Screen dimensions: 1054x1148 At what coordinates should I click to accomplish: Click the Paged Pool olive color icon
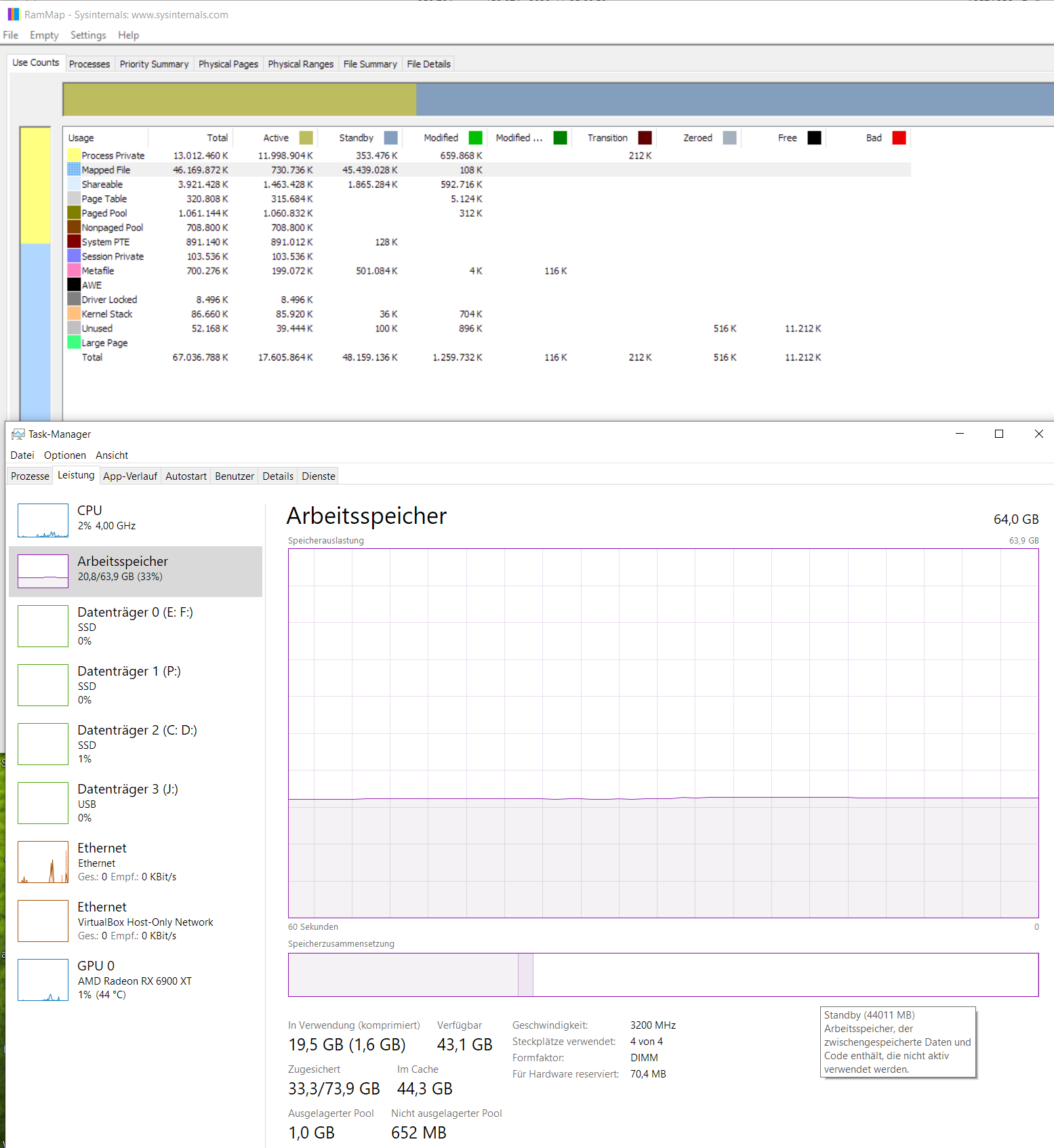(74, 213)
